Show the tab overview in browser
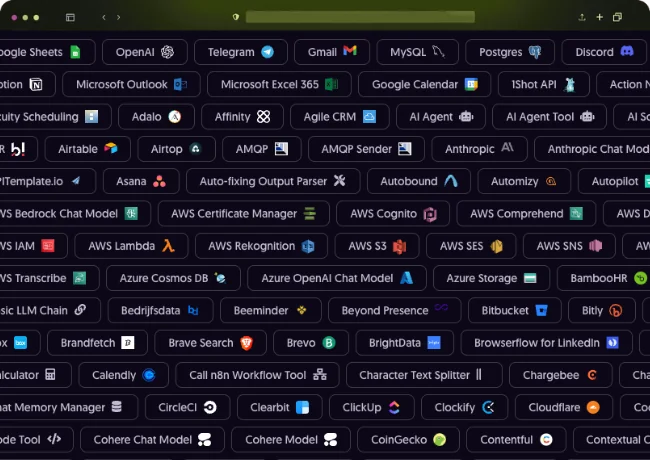650x460 pixels. click(x=618, y=17)
